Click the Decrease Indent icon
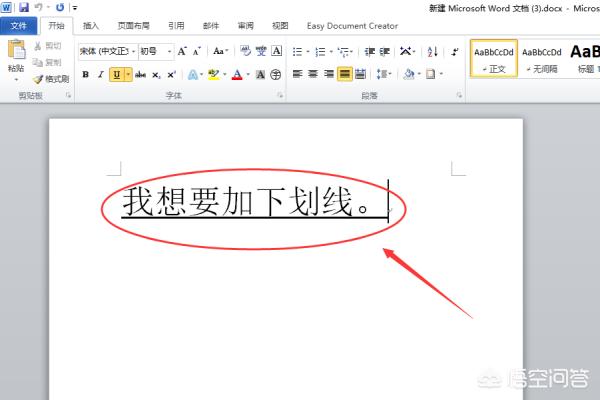This screenshot has width=600, height=400. click(x=369, y=51)
